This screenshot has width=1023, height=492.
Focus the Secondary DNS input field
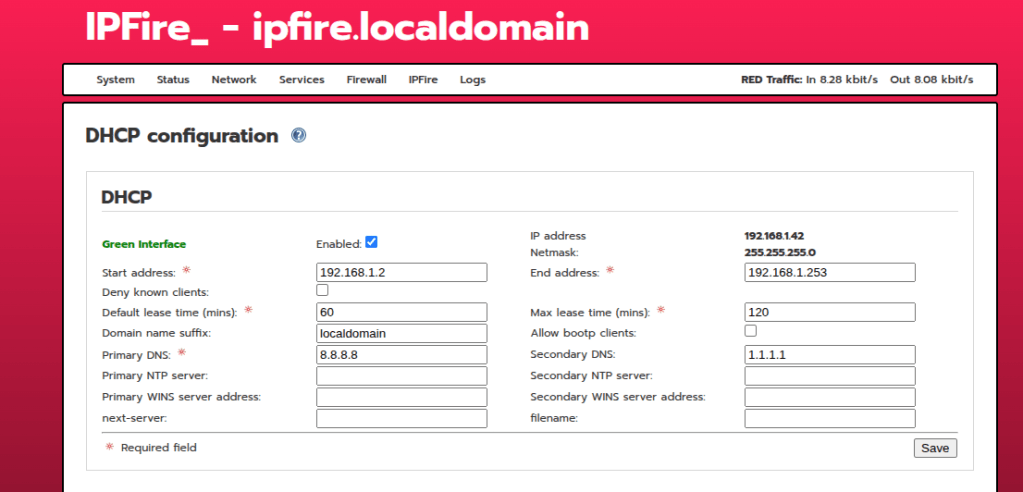pyautogui.click(x=829, y=354)
